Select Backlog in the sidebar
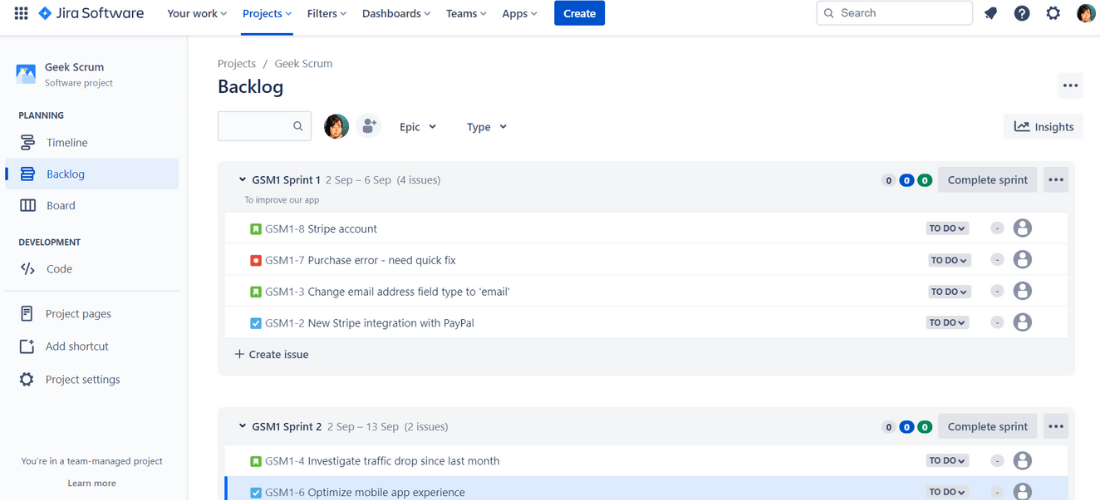Image resolution: width=1100 pixels, height=500 pixels. click(92, 174)
